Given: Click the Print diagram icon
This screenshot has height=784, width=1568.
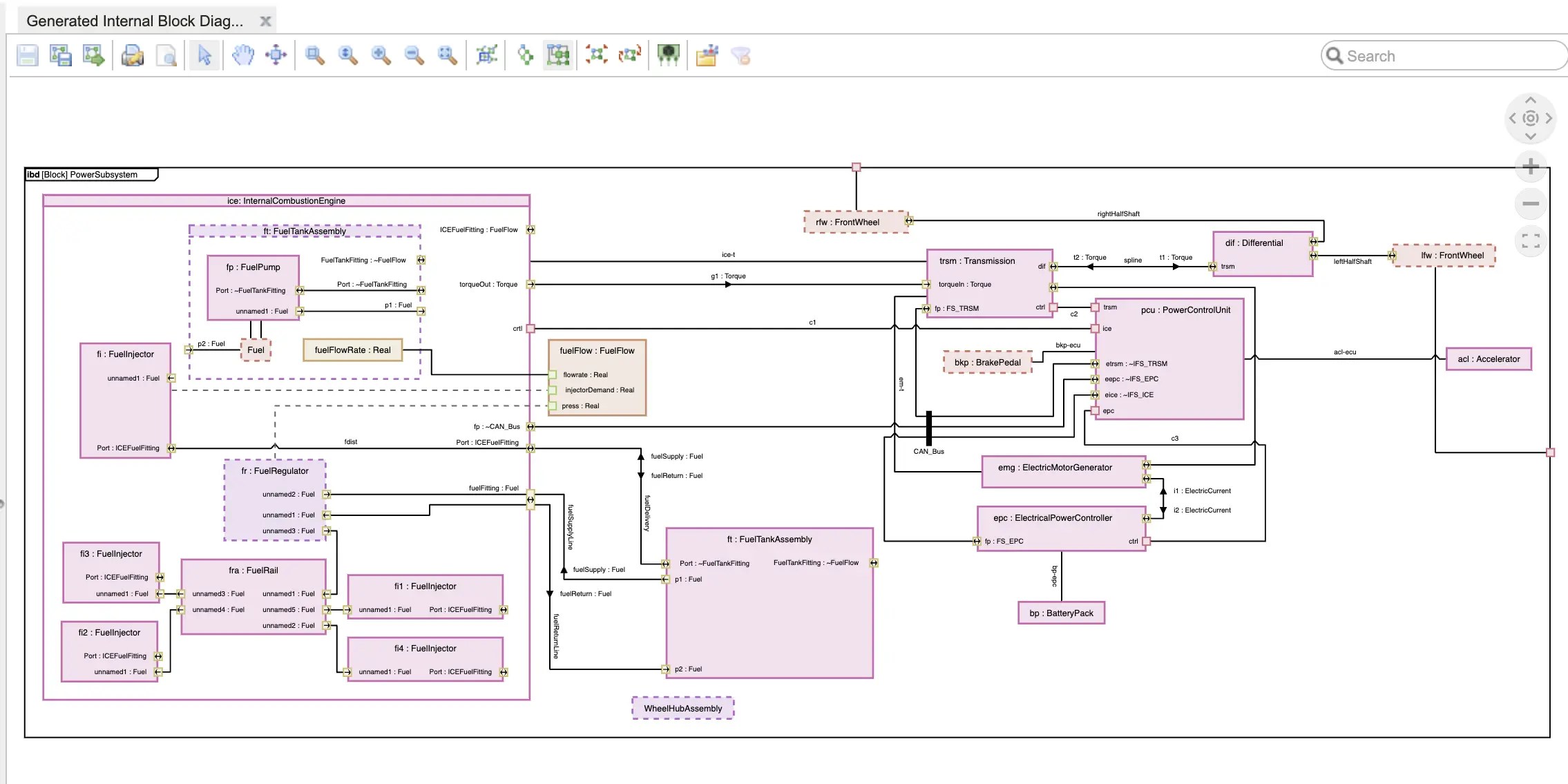Looking at the screenshot, I should click(x=133, y=55).
